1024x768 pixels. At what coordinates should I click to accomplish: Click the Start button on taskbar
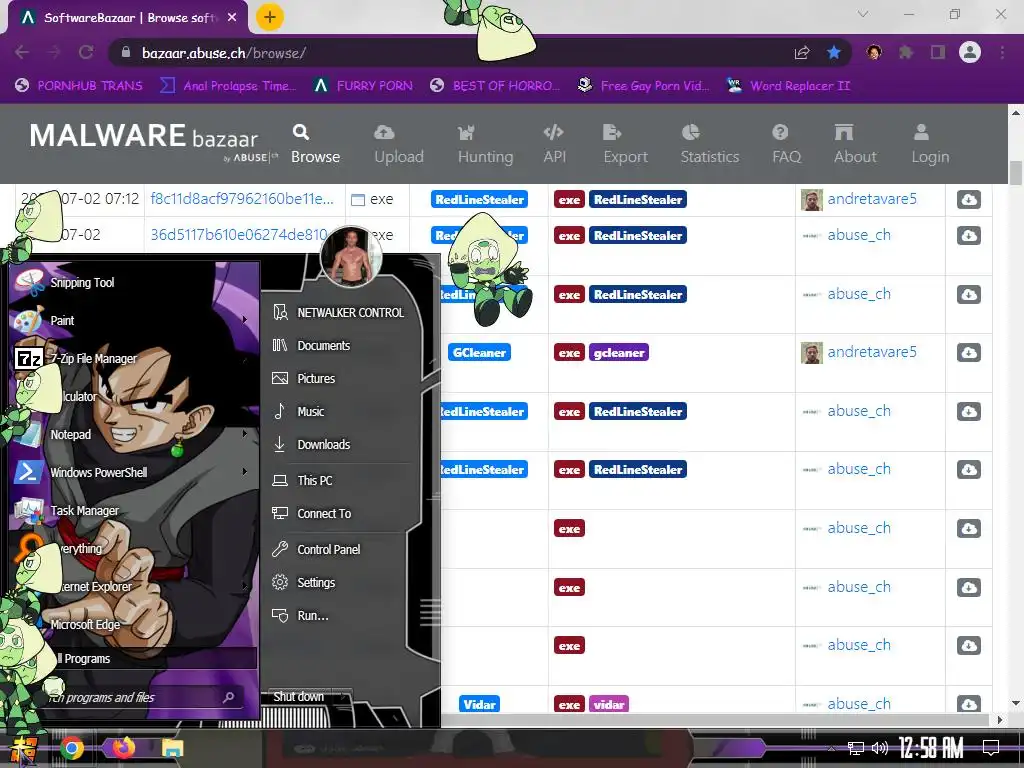[23, 748]
